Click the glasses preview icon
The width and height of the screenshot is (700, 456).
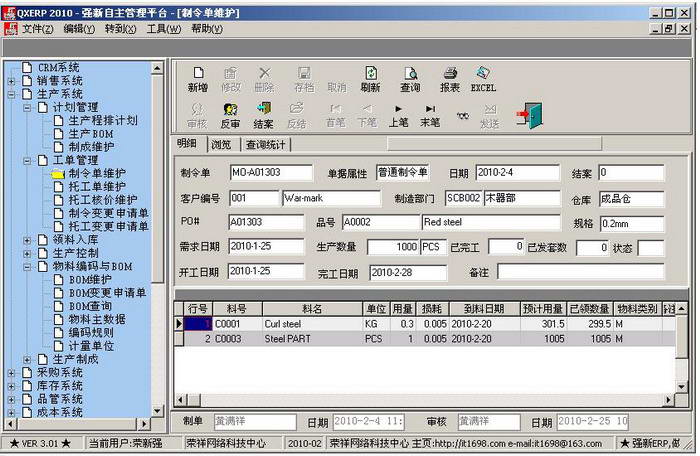[462, 116]
